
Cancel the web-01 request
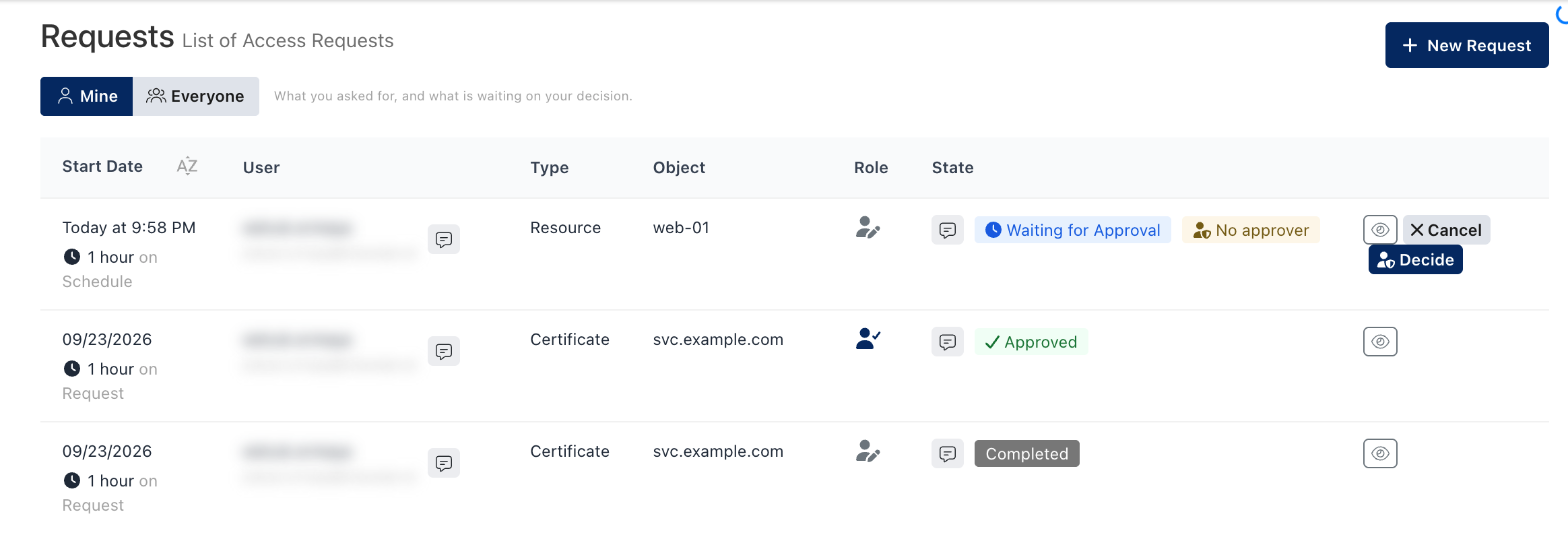tap(1446, 229)
